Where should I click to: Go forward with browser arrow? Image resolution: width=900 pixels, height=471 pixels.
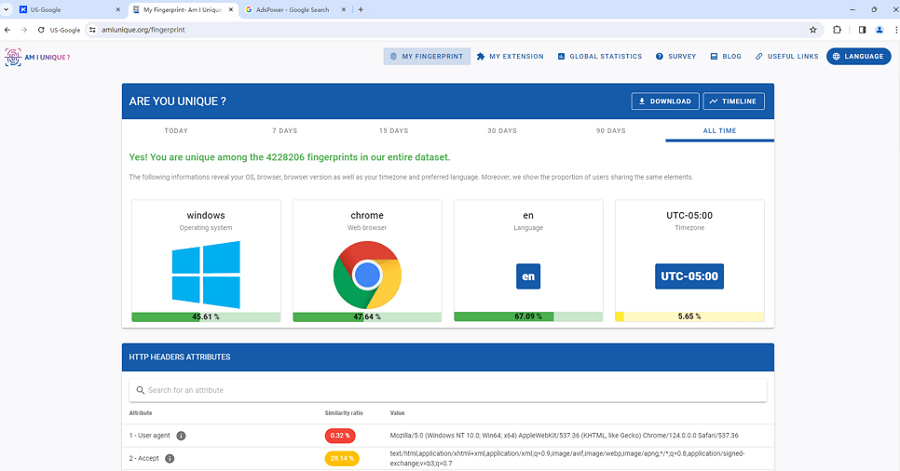(x=24, y=30)
